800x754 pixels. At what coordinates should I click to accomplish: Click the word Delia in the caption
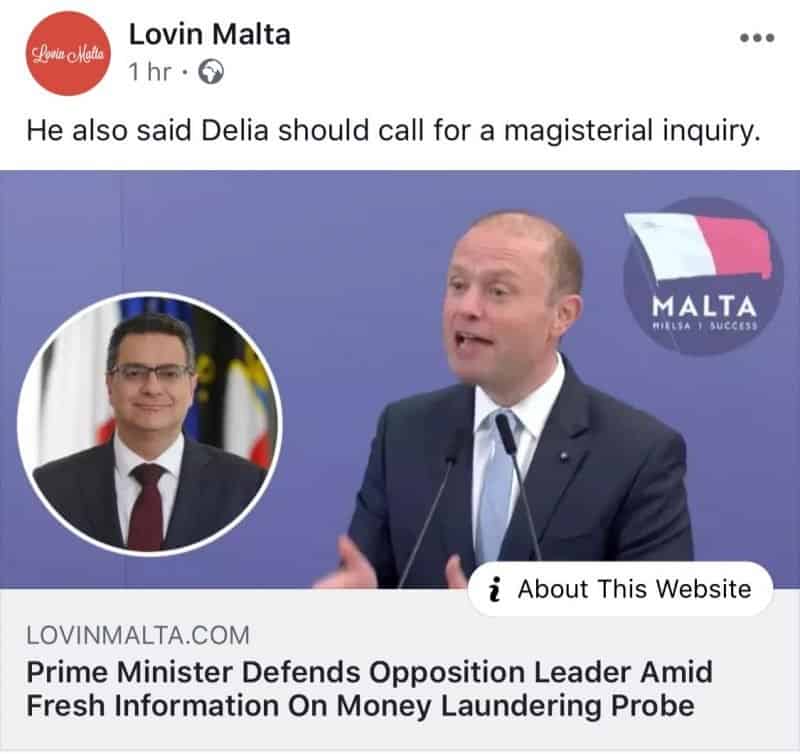click(x=235, y=130)
